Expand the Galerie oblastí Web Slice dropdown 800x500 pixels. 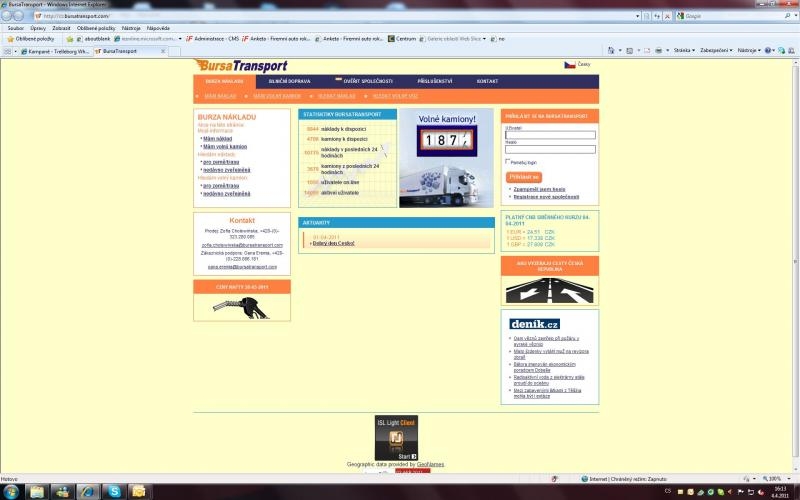(x=484, y=39)
